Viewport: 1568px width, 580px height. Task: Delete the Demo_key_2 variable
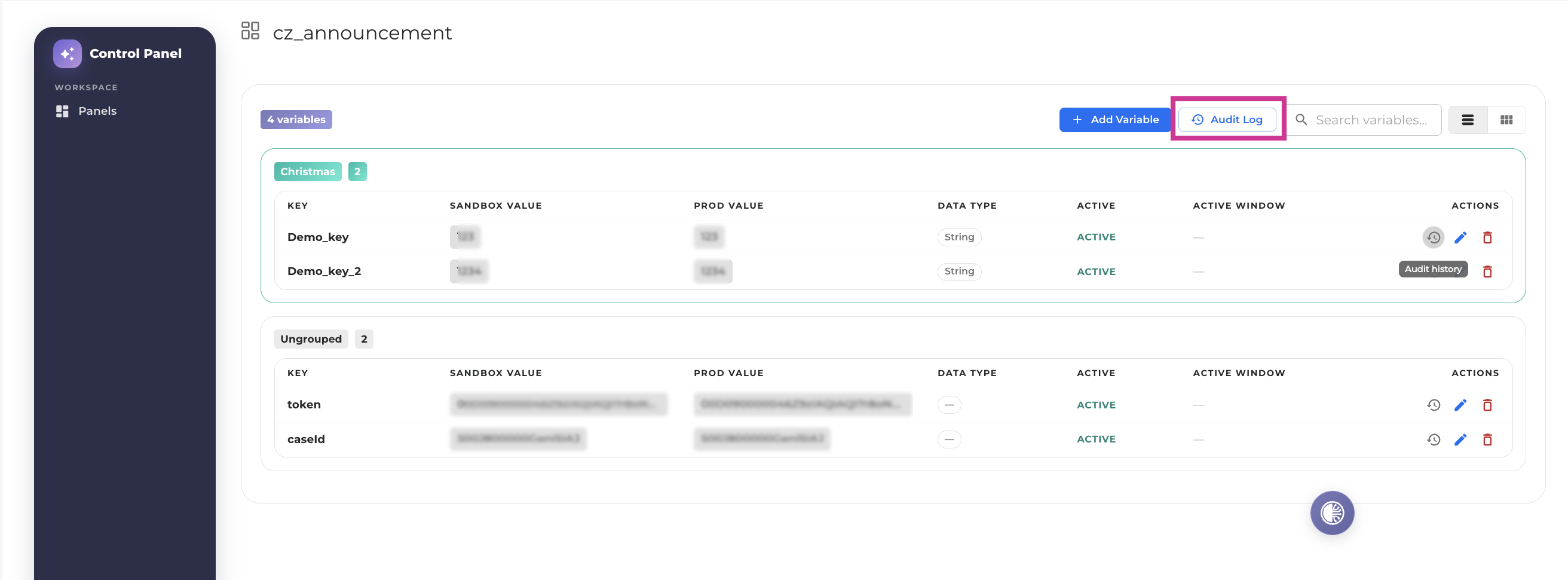1487,271
